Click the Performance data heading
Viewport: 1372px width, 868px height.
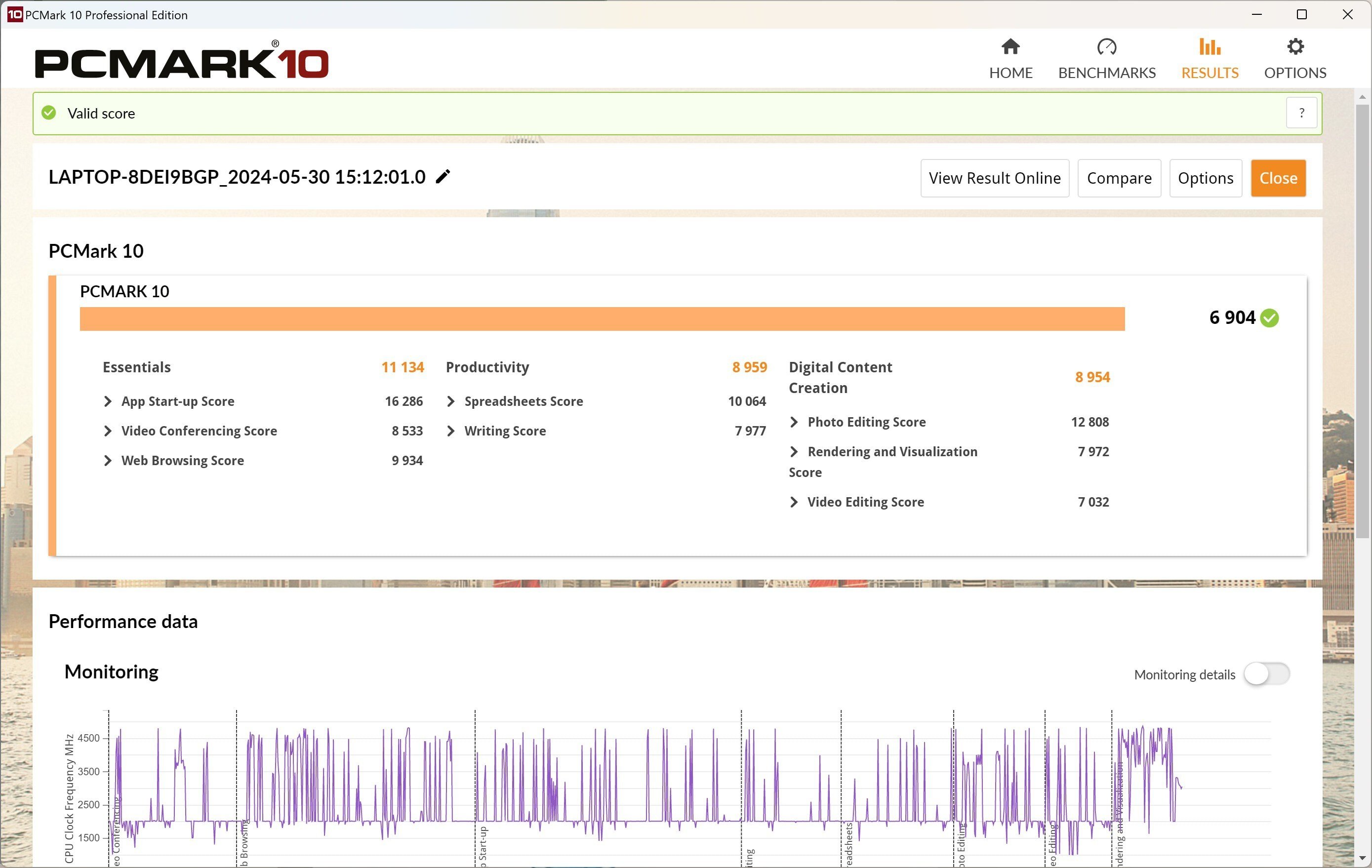click(122, 622)
